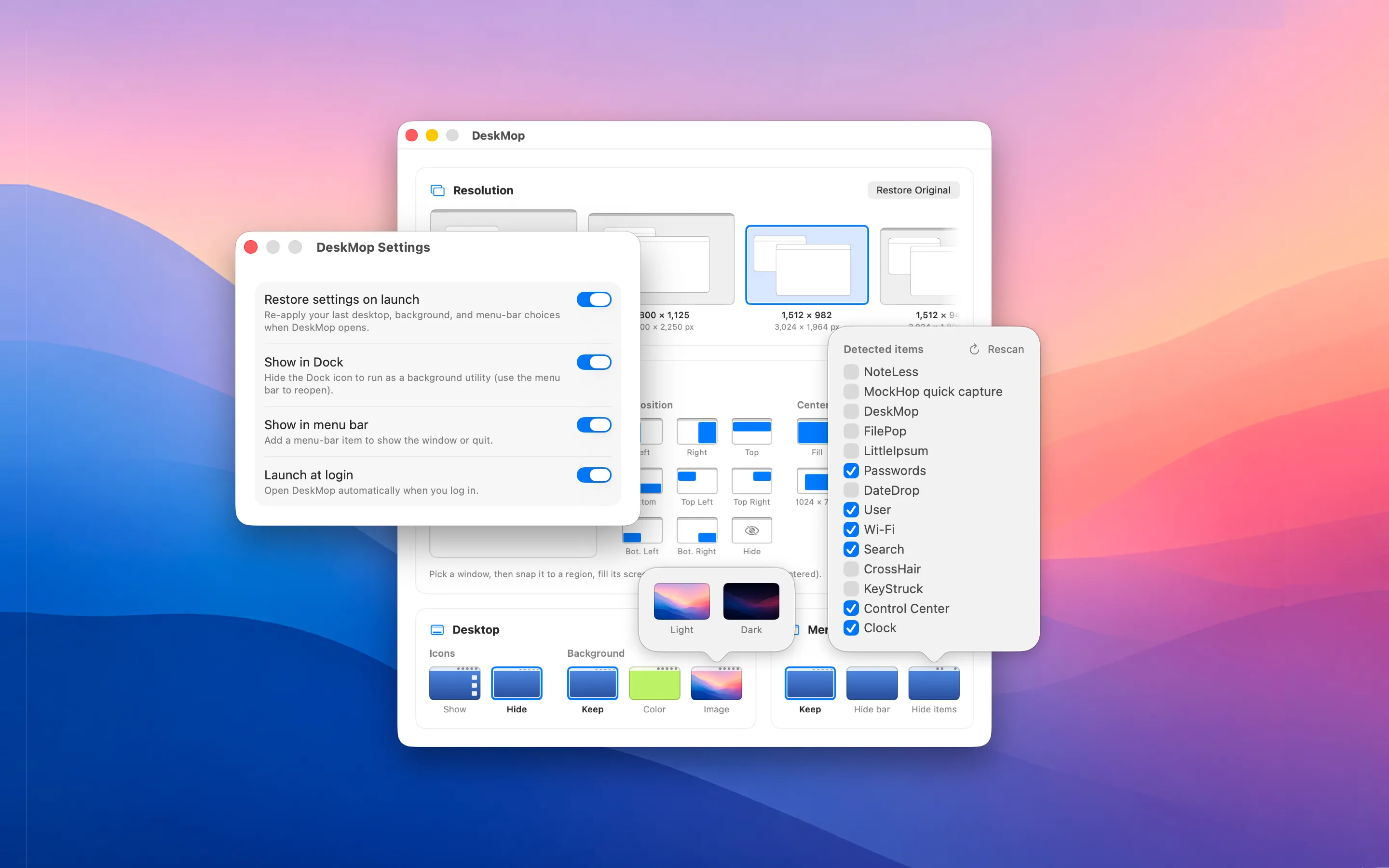Check the FilePop checkbox

[851, 431]
